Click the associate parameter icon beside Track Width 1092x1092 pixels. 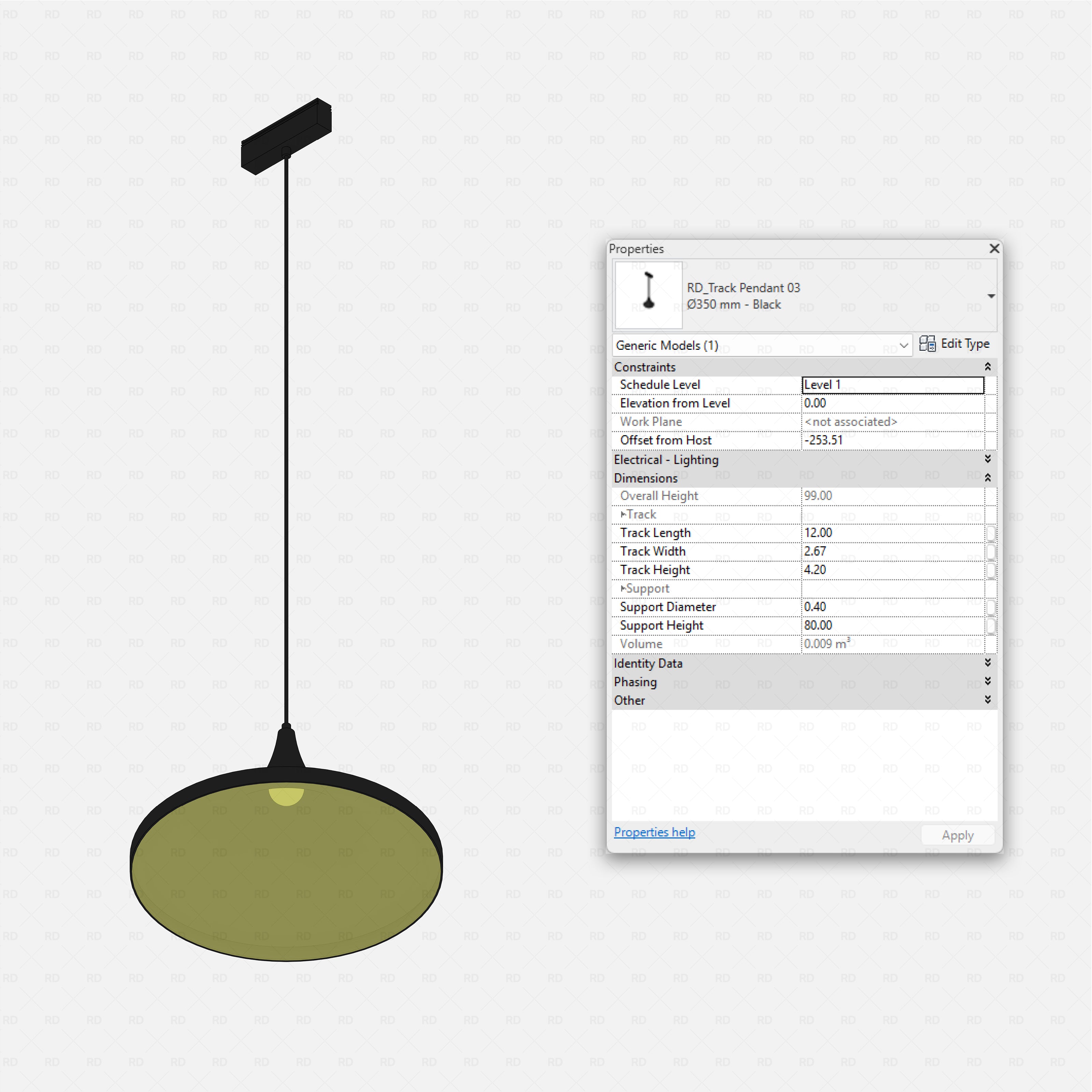point(991,551)
